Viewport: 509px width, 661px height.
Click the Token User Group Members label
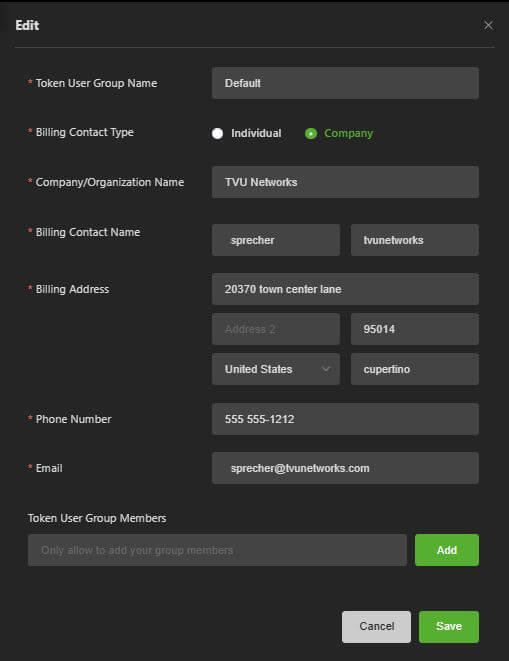97,518
